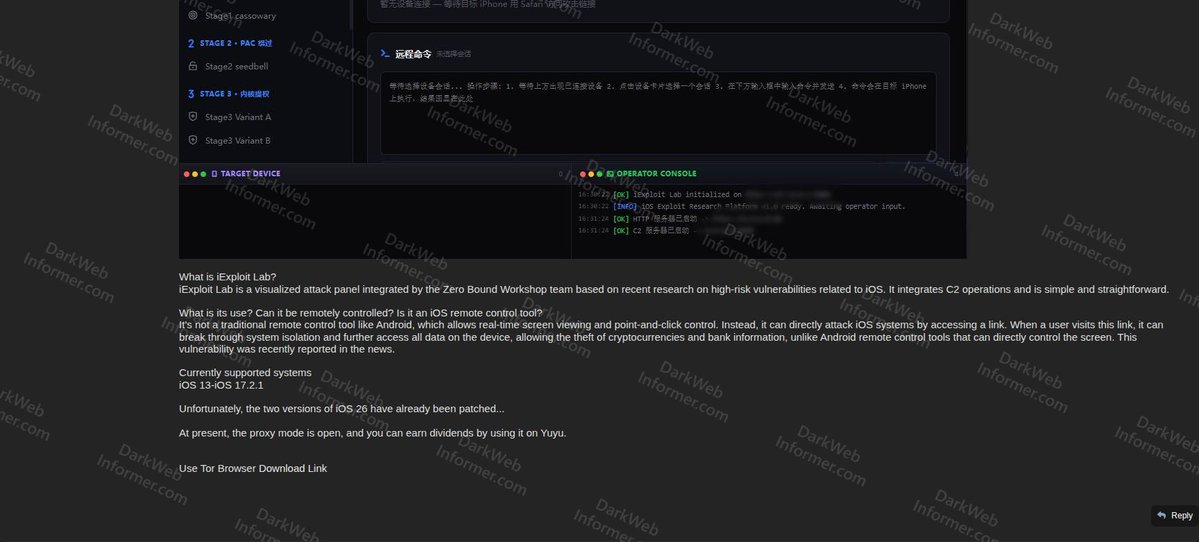This screenshot has height=542, width=1199.
Task: Click the shield icon beside Stage3 Variant A
Action: pyautogui.click(x=193, y=117)
